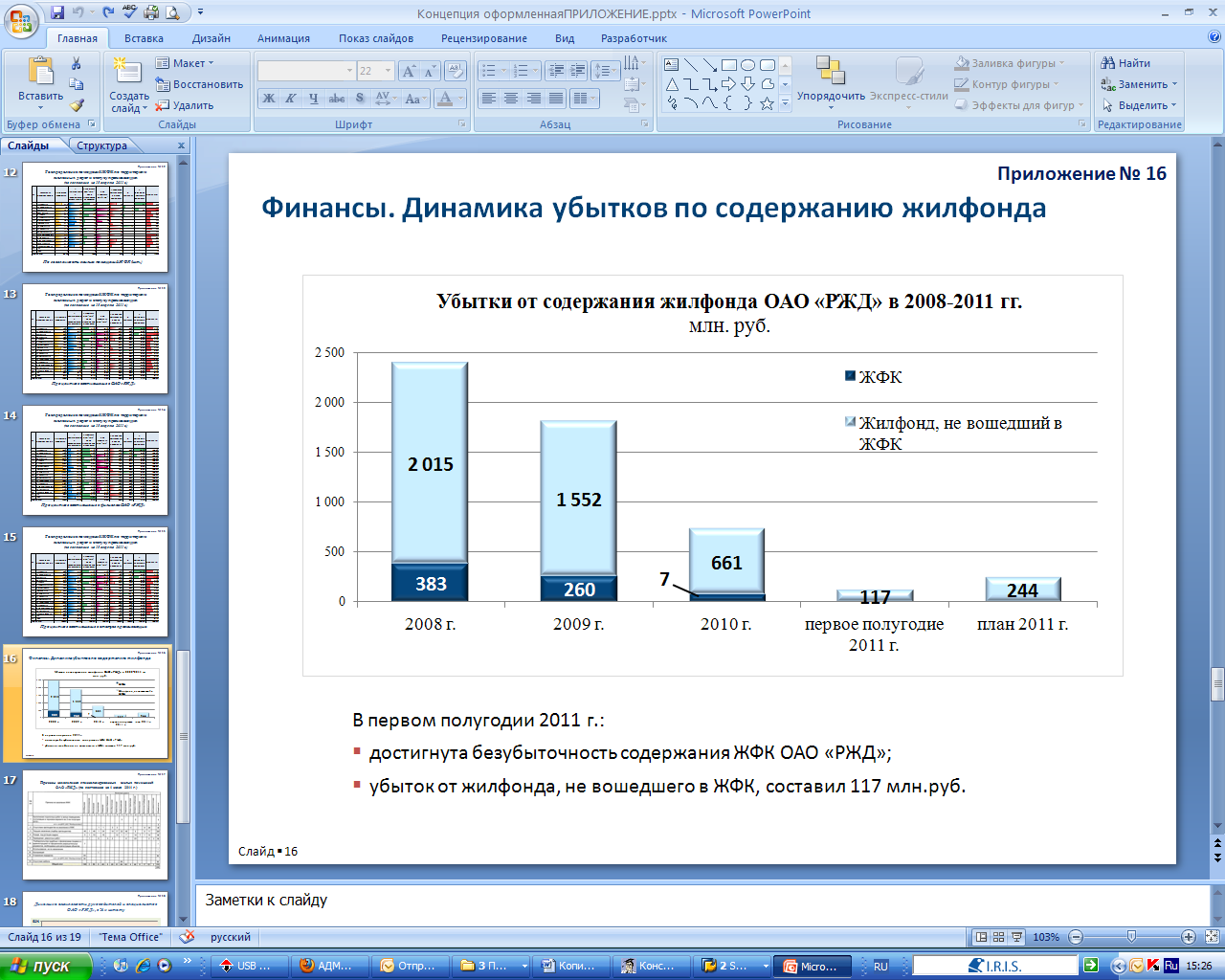Increase font size with large A icon
1225x980 pixels.
[409, 71]
